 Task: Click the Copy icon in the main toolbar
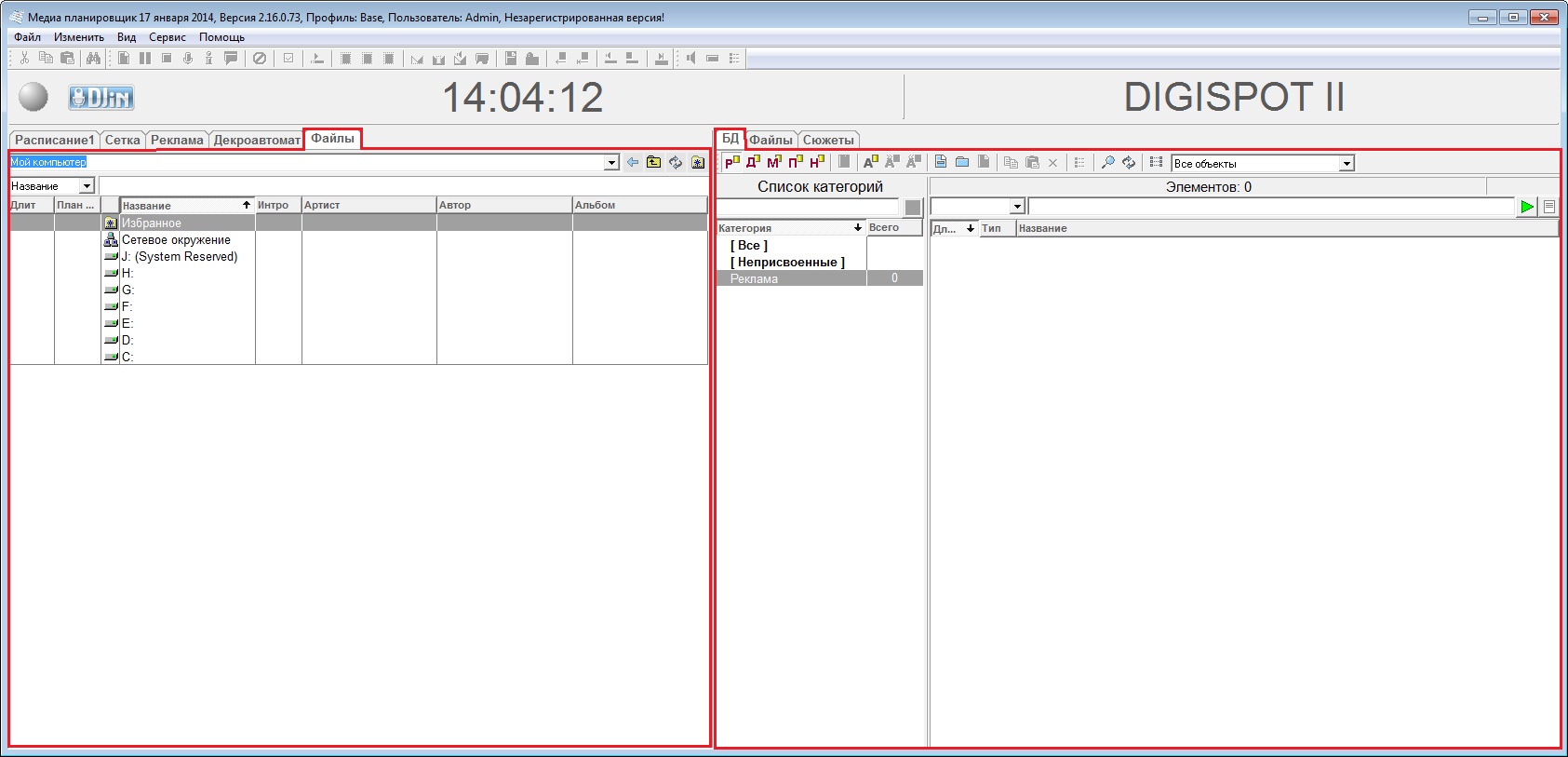point(46,58)
